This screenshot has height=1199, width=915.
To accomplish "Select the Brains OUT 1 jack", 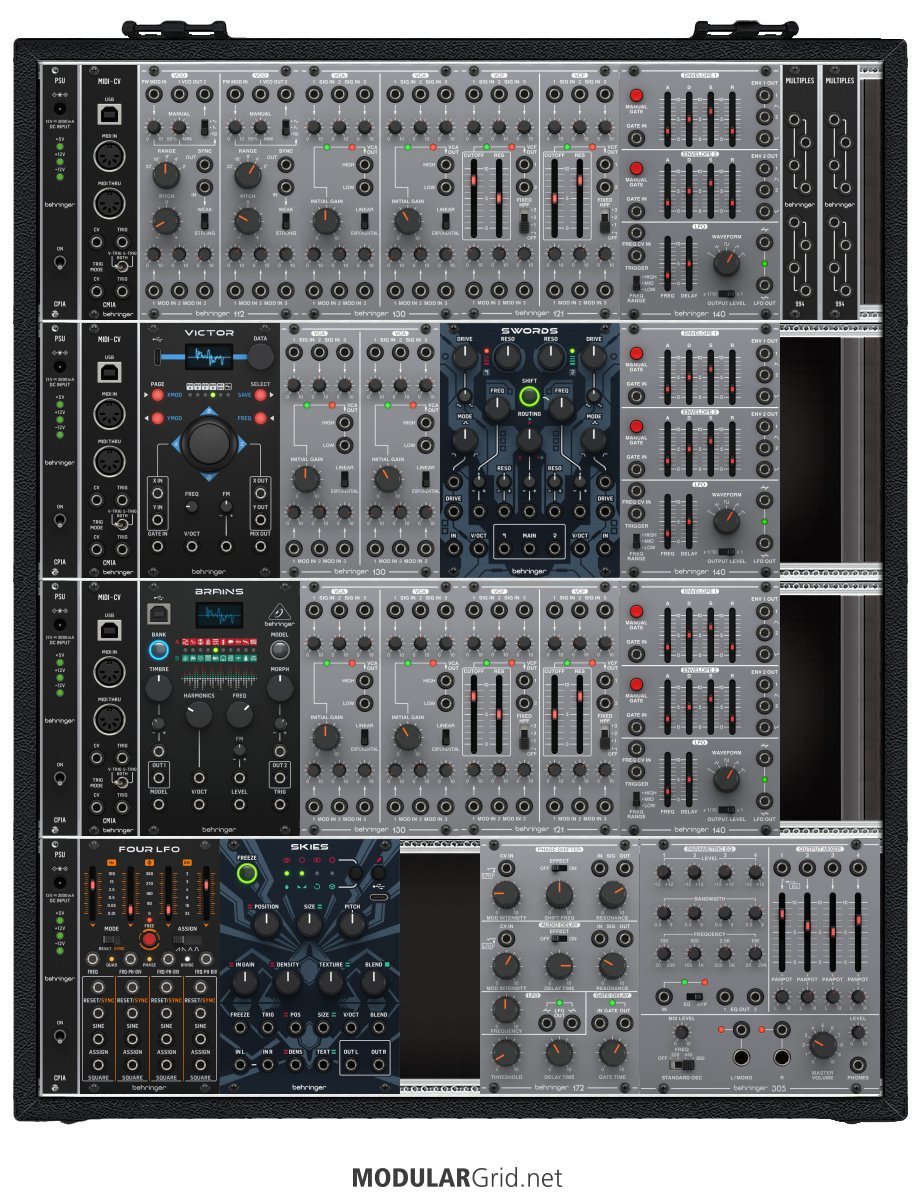I will [159, 778].
